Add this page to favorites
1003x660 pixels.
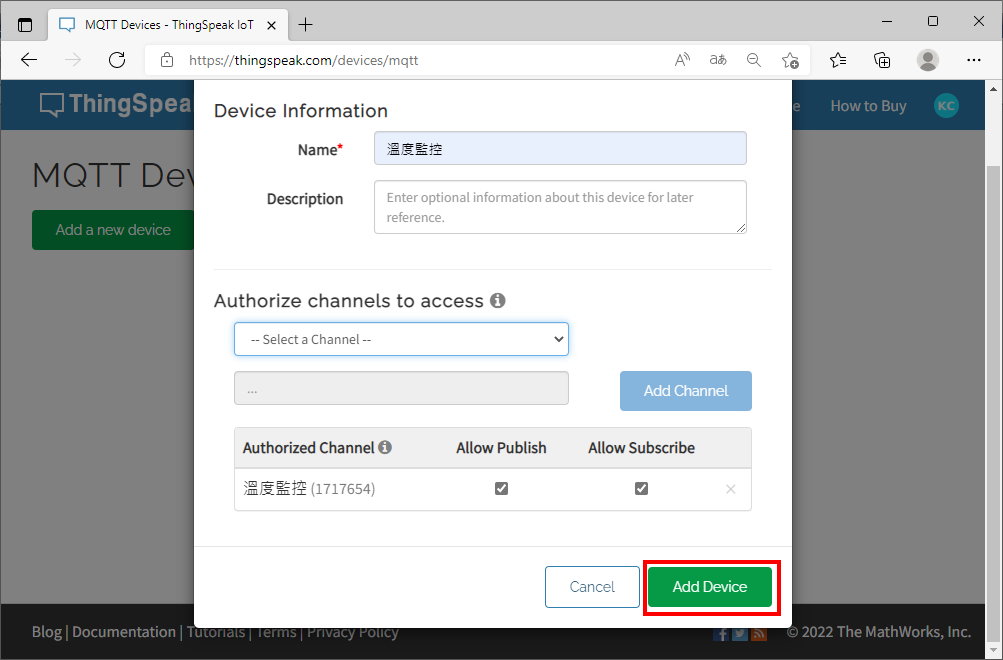pos(790,60)
